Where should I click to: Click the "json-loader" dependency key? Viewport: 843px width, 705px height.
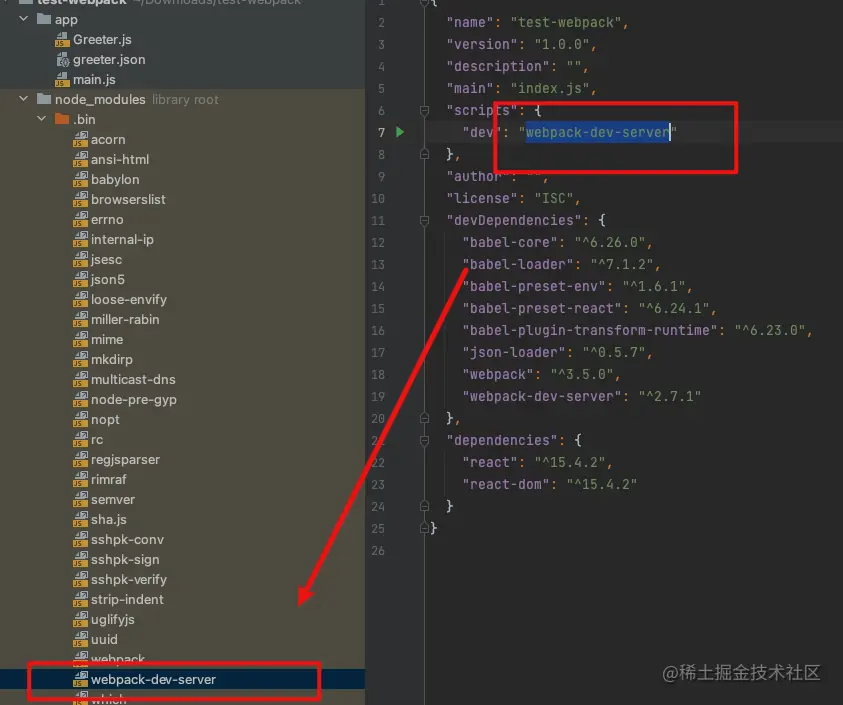point(514,352)
